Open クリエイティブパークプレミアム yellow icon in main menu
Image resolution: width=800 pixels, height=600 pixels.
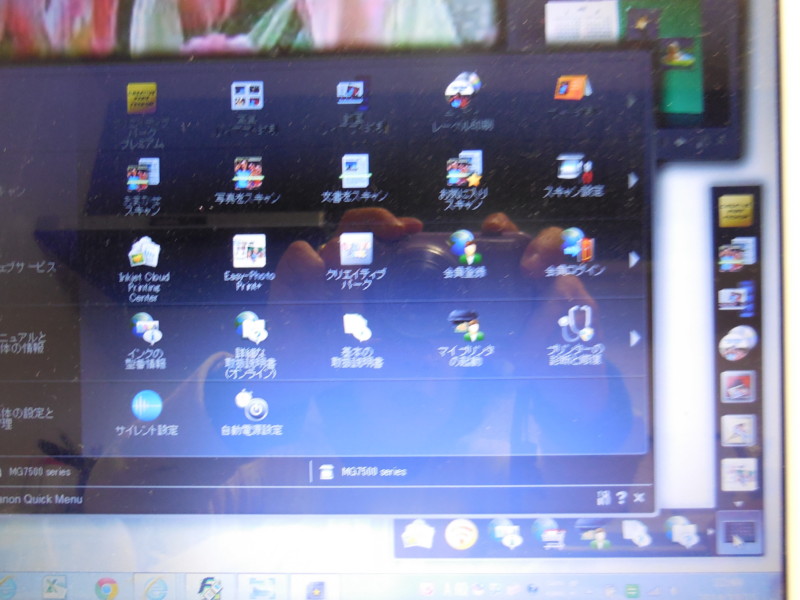pyautogui.click(x=142, y=98)
